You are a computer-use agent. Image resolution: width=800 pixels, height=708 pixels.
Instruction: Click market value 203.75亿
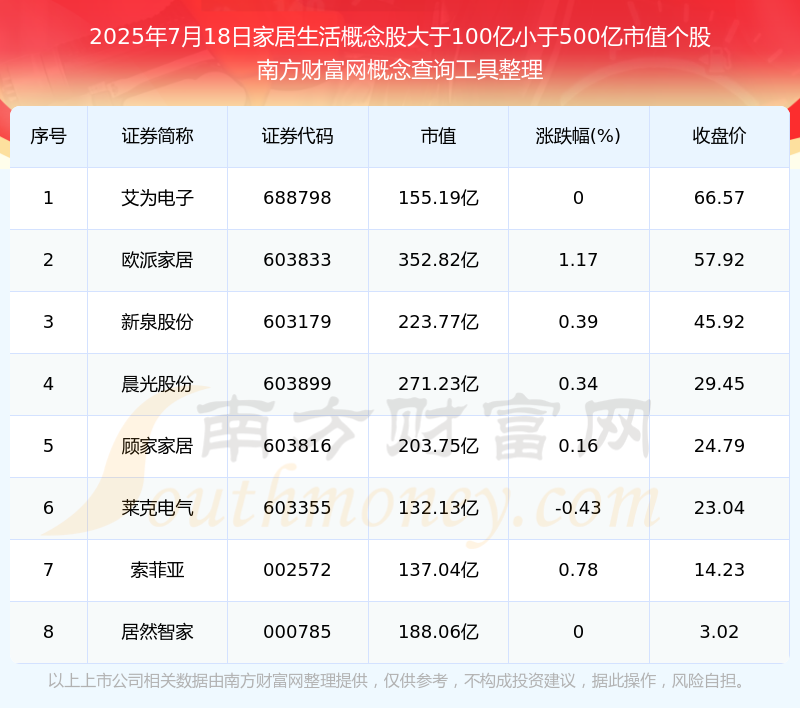438,446
